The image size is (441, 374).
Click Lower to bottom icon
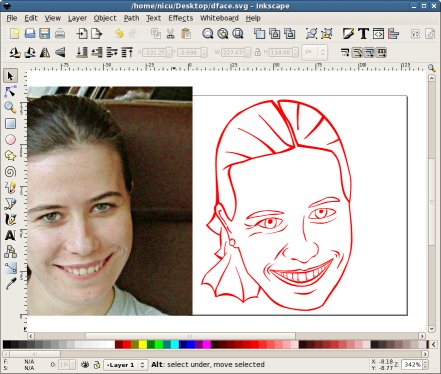coord(82,52)
